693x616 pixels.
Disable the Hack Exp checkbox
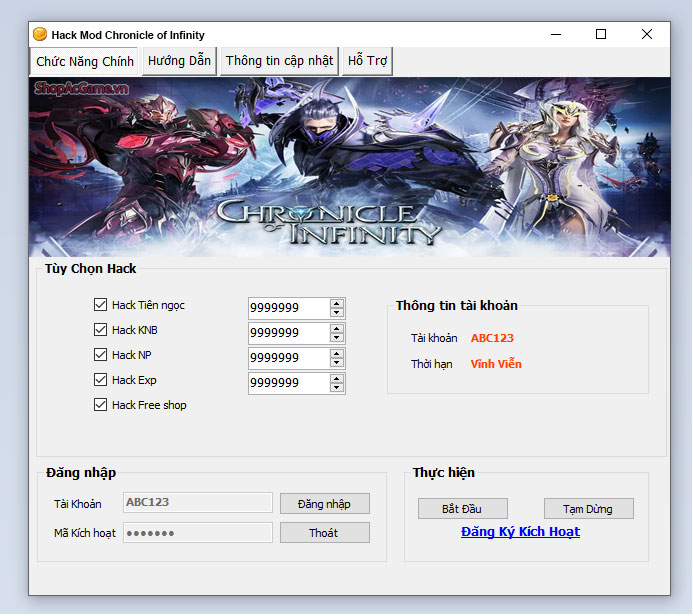tap(100, 380)
